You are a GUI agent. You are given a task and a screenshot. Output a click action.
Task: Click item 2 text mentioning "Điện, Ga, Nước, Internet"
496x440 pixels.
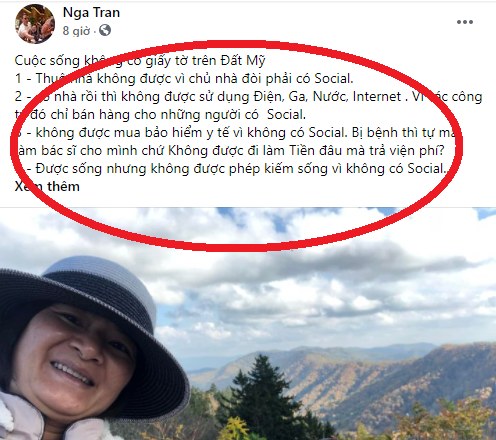click(248, 97)
